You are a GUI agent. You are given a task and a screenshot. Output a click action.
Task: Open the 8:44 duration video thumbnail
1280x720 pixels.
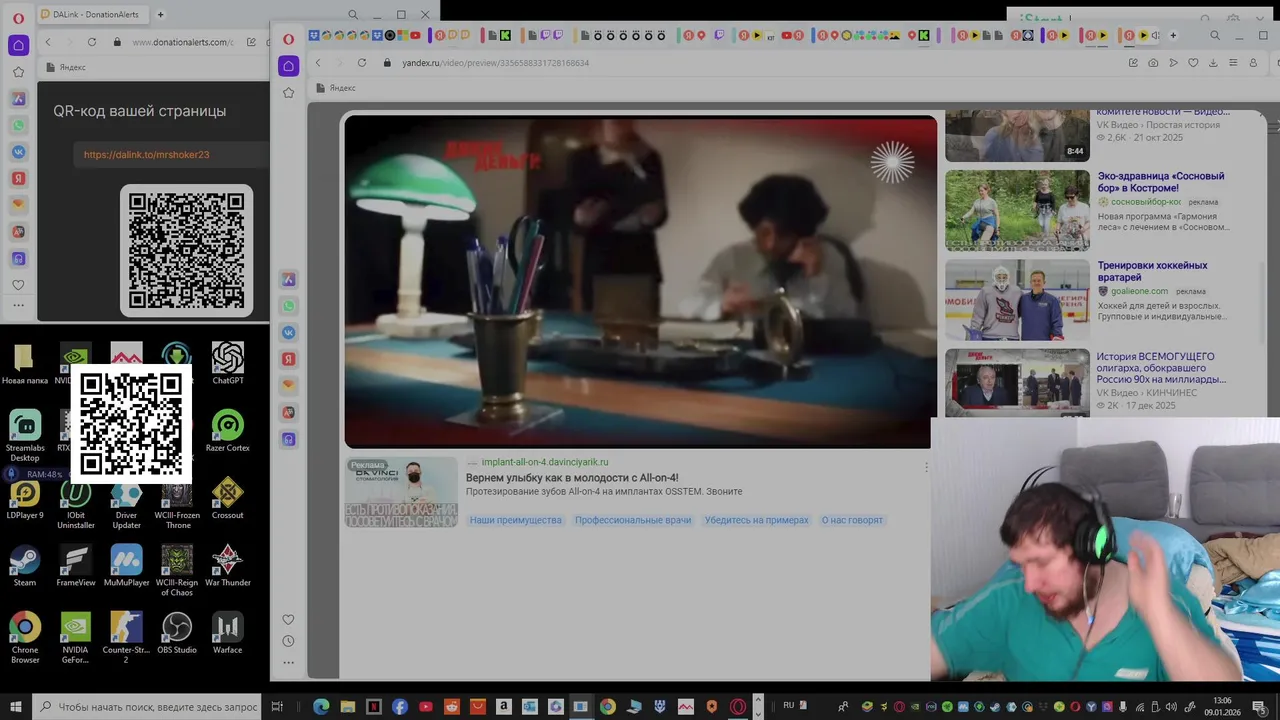[1017, 135]
